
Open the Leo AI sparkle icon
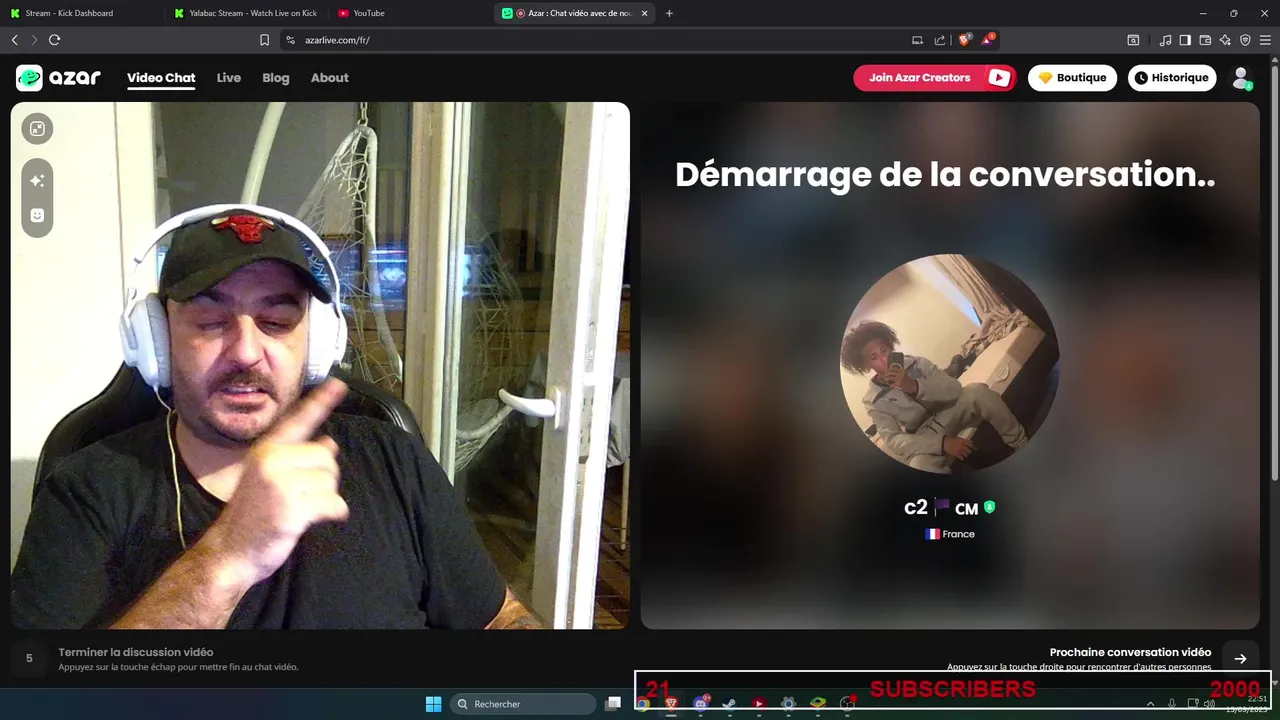[1225, 40]
